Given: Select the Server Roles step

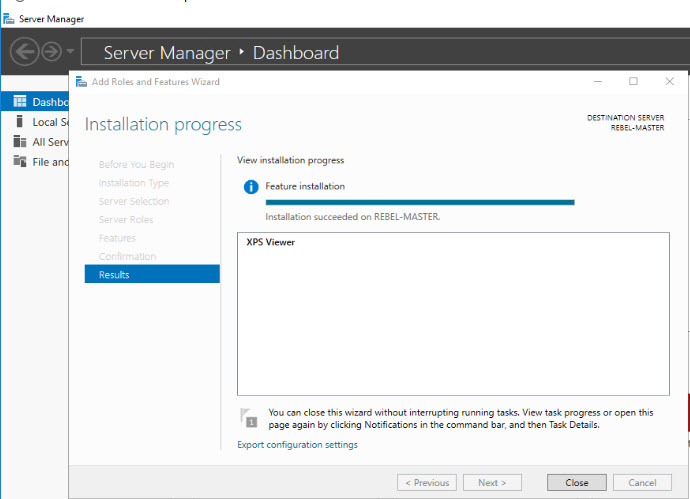Looking at the screenshot, I should (126, 220).
